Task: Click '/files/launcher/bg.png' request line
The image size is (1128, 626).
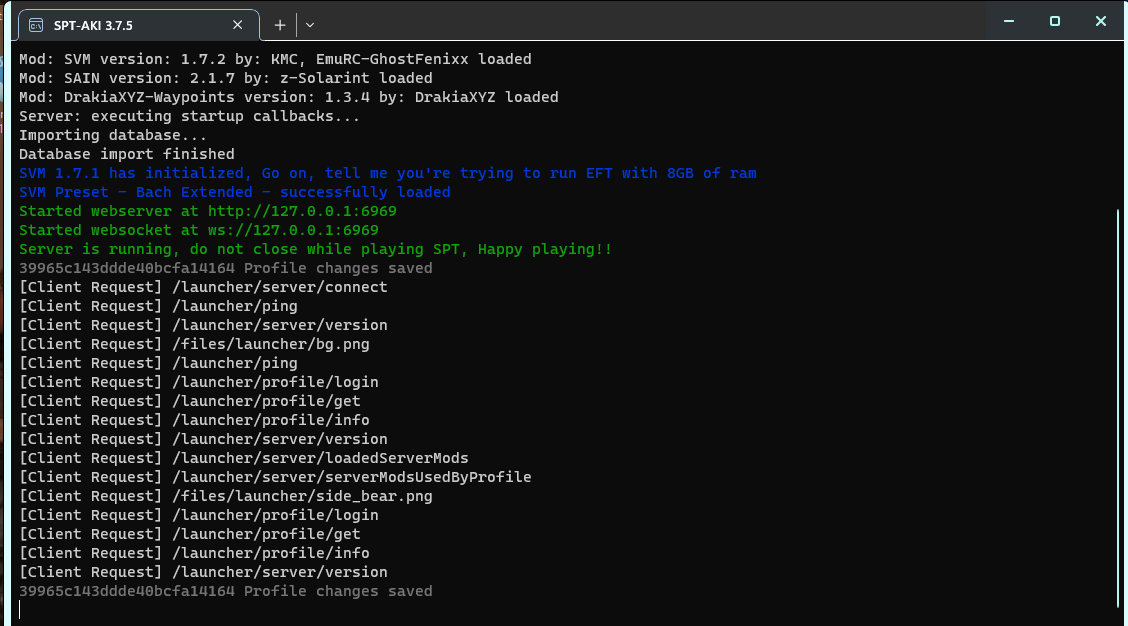Action: (x=194, y=344)
